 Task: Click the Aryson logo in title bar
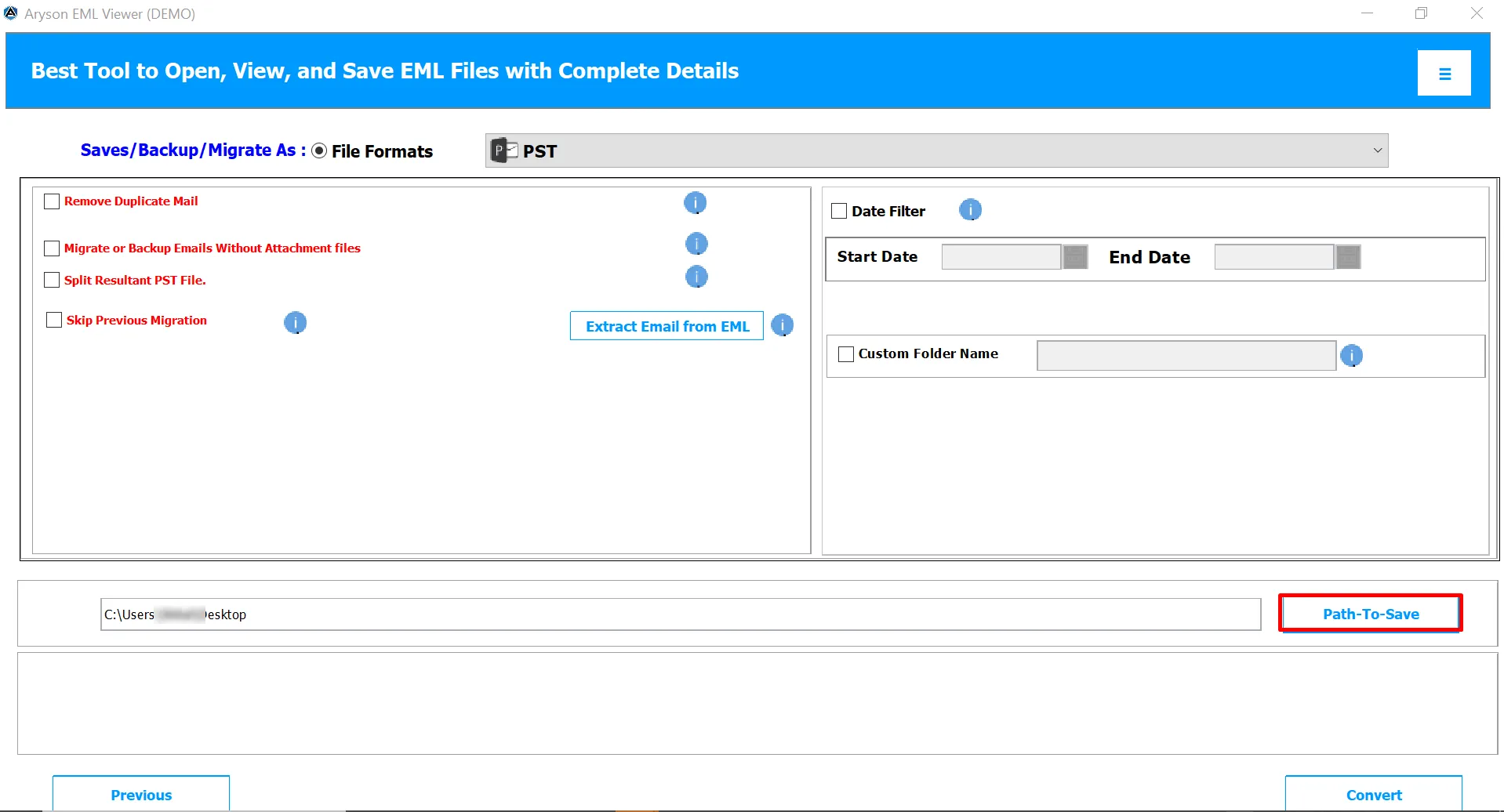tap(11, 13)
